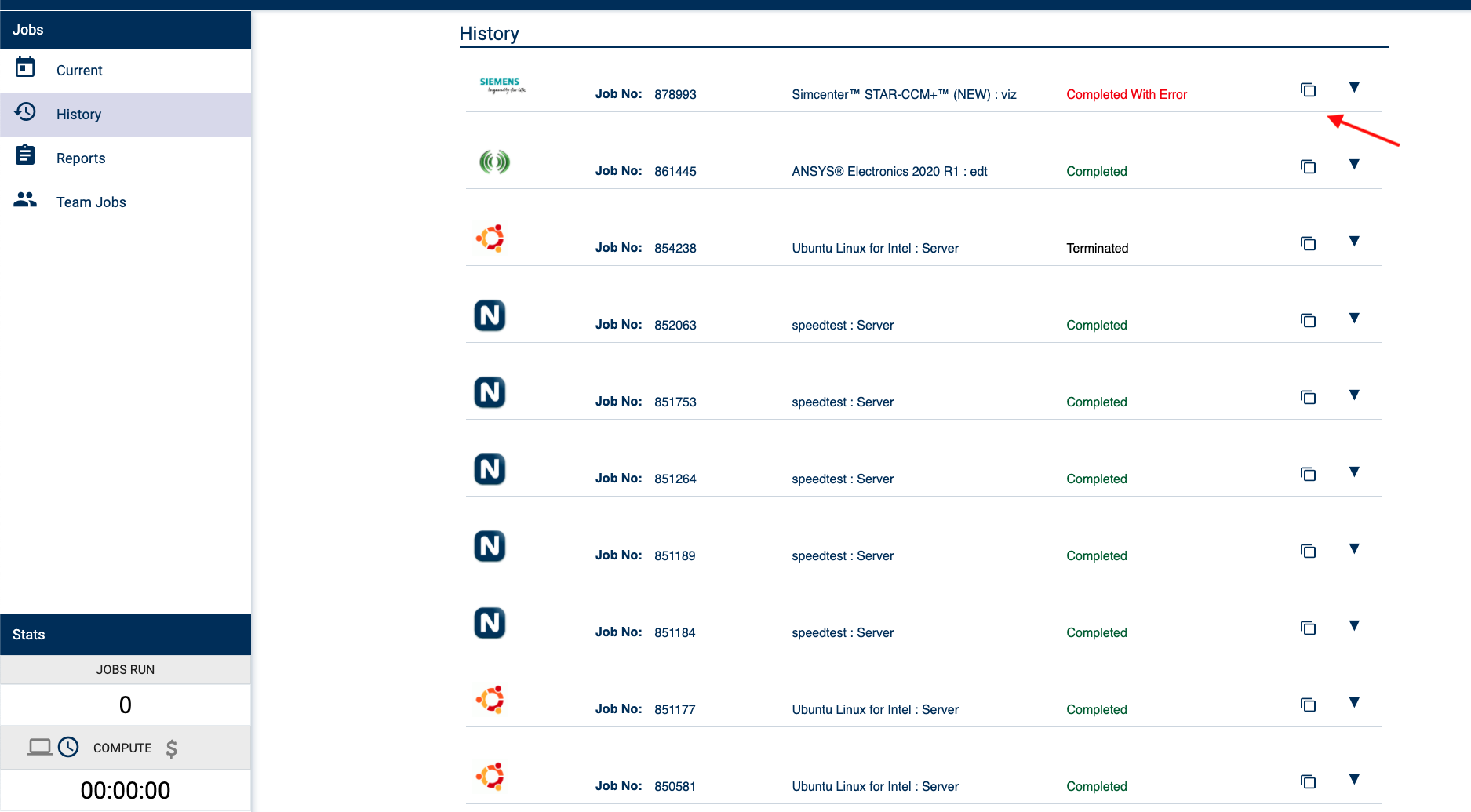The width and height of the screenshot is (1471, 812).
Task: Click 'Completed With Error' status text
Action: 1127,94
